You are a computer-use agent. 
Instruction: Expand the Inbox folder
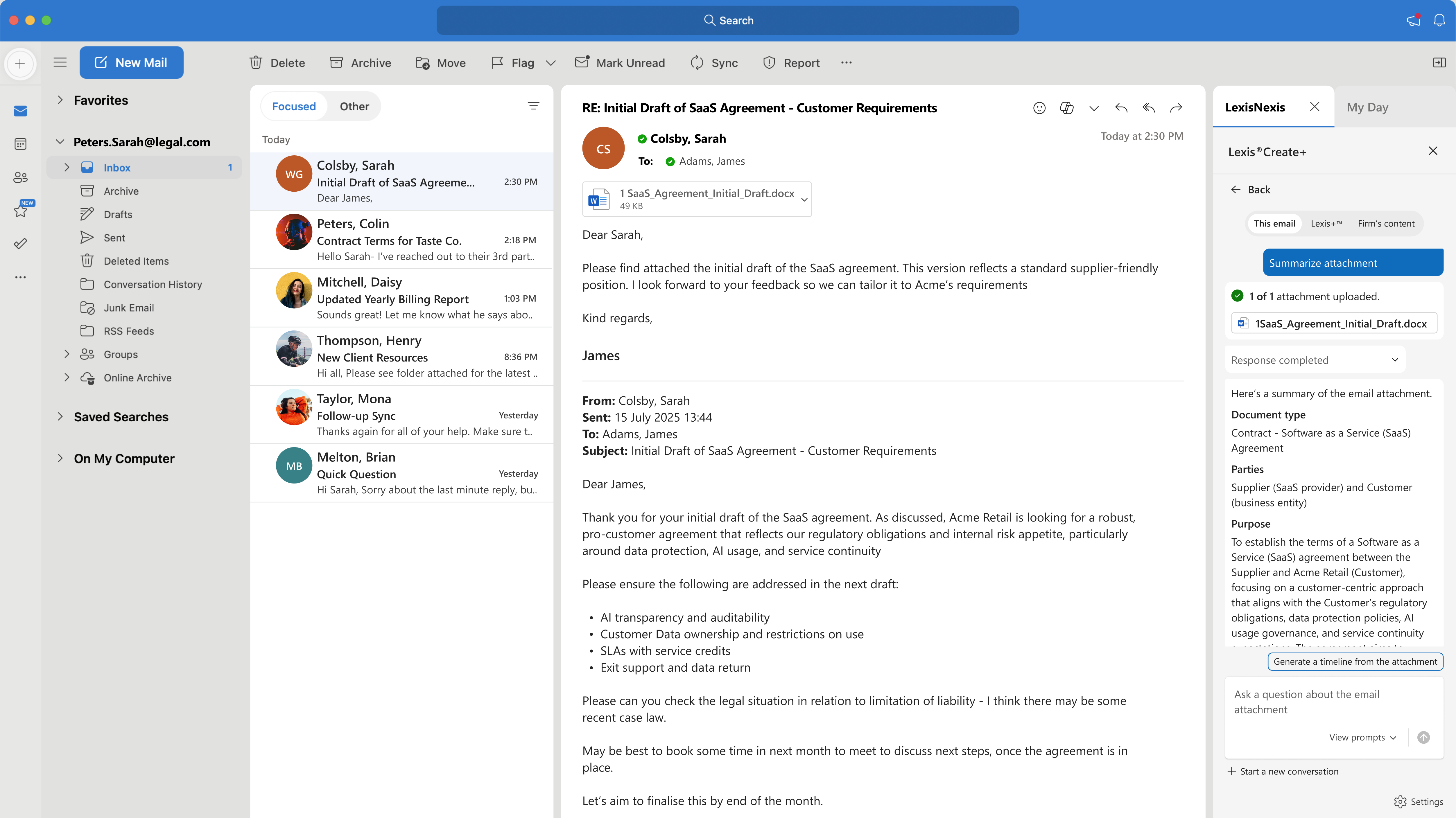pos(67,167)
